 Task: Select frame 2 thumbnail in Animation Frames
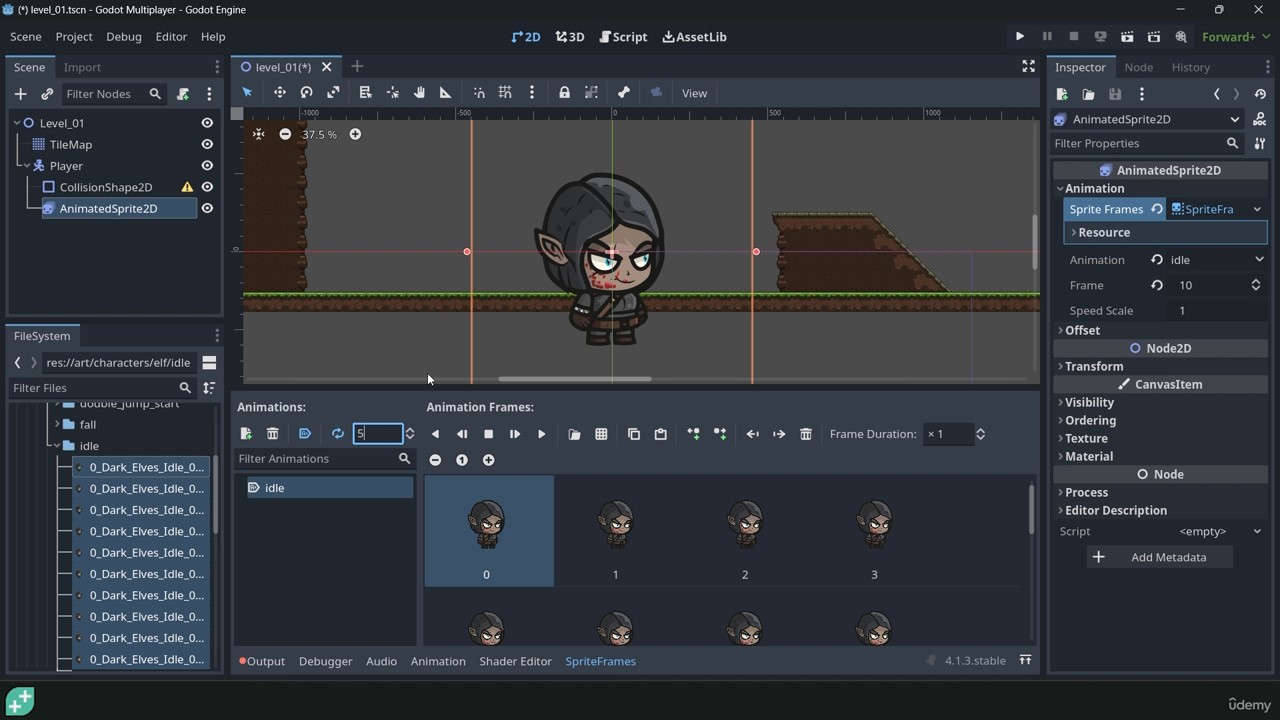click(745, 531)
